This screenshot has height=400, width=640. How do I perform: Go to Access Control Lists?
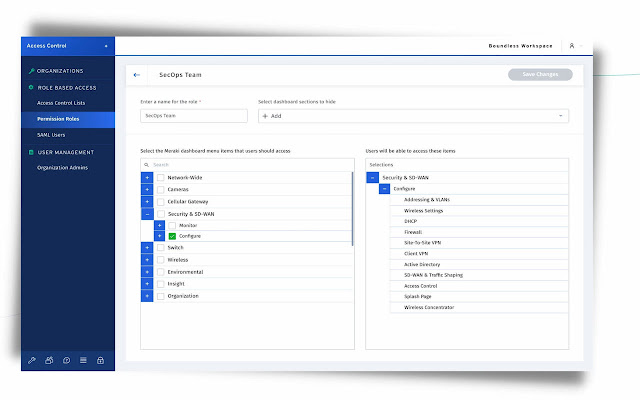click(x=61, y=103)
